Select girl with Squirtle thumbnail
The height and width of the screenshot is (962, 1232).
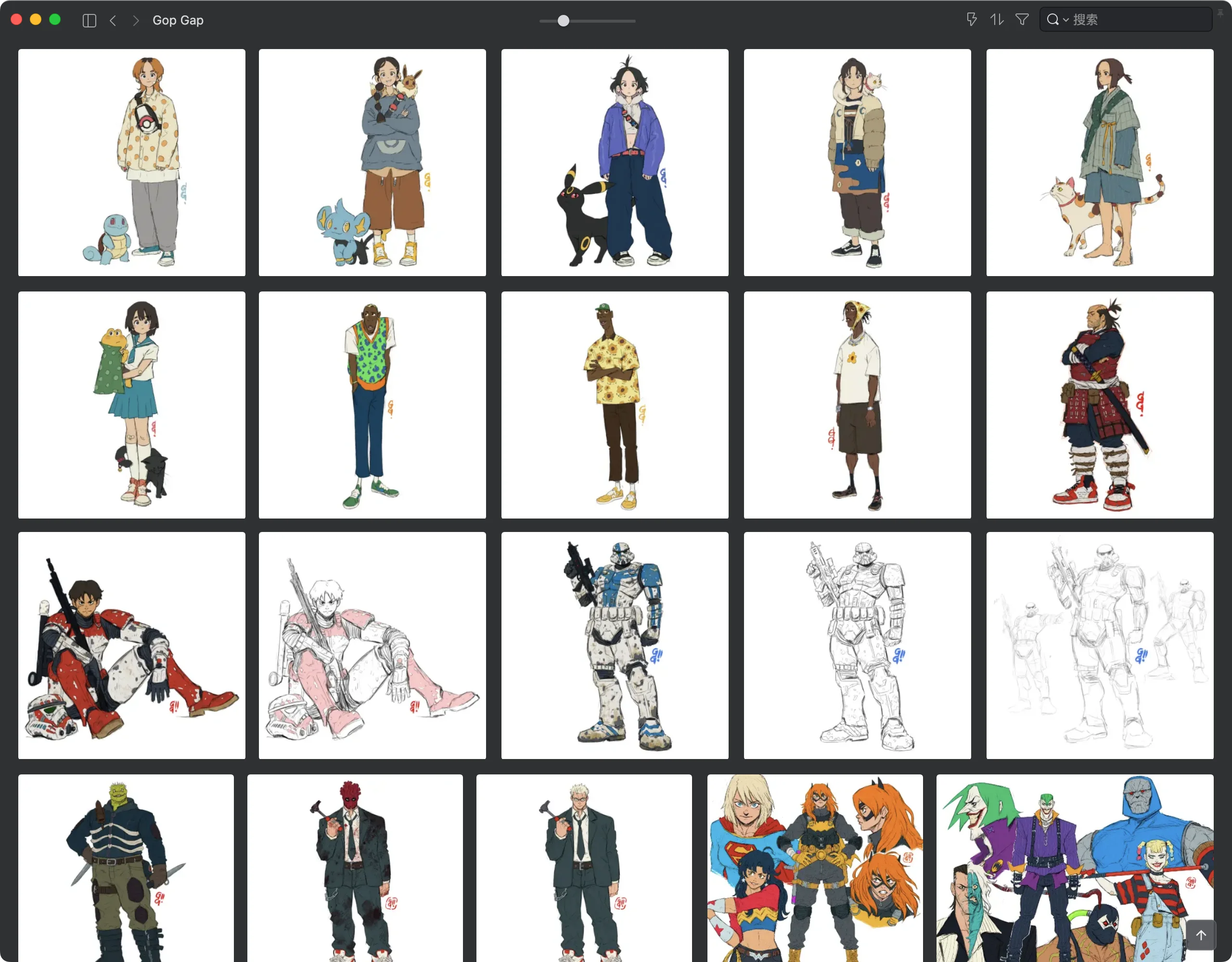131,163
